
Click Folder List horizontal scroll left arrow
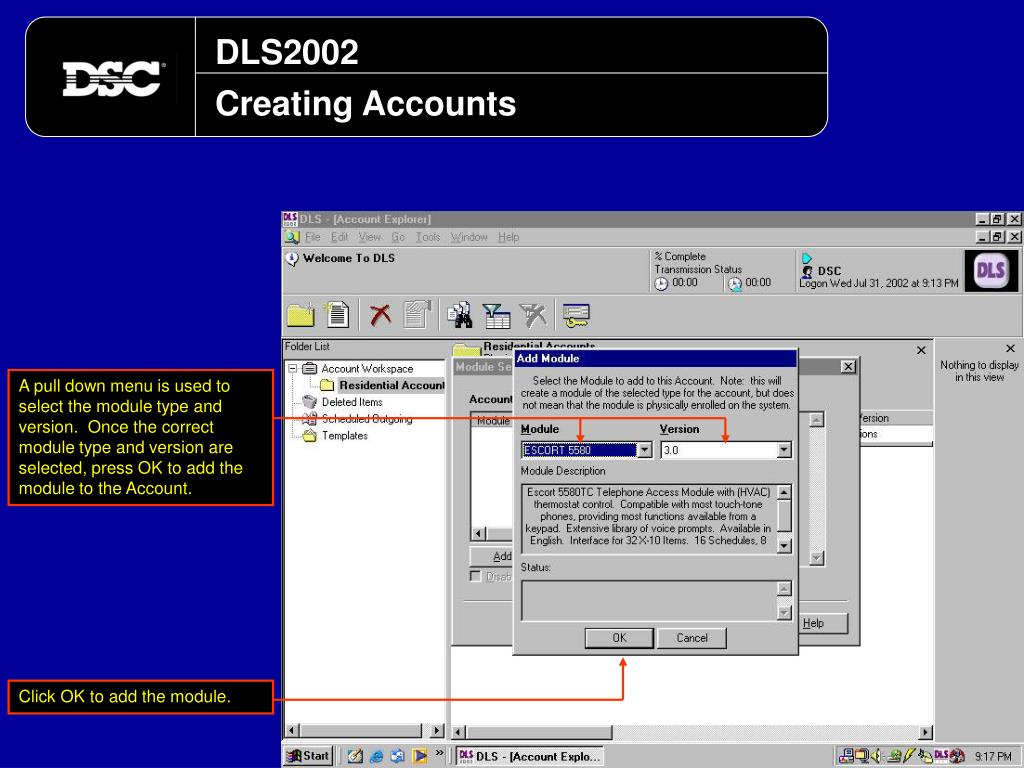(292, 731)
